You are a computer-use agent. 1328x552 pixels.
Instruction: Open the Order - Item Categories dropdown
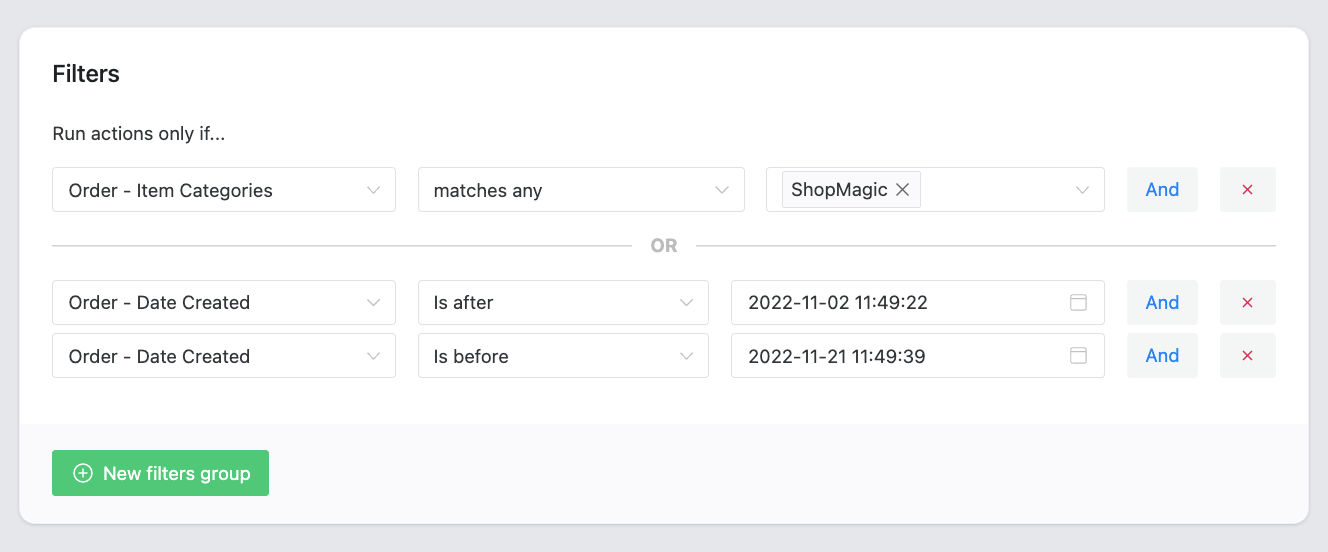(224, 189)
